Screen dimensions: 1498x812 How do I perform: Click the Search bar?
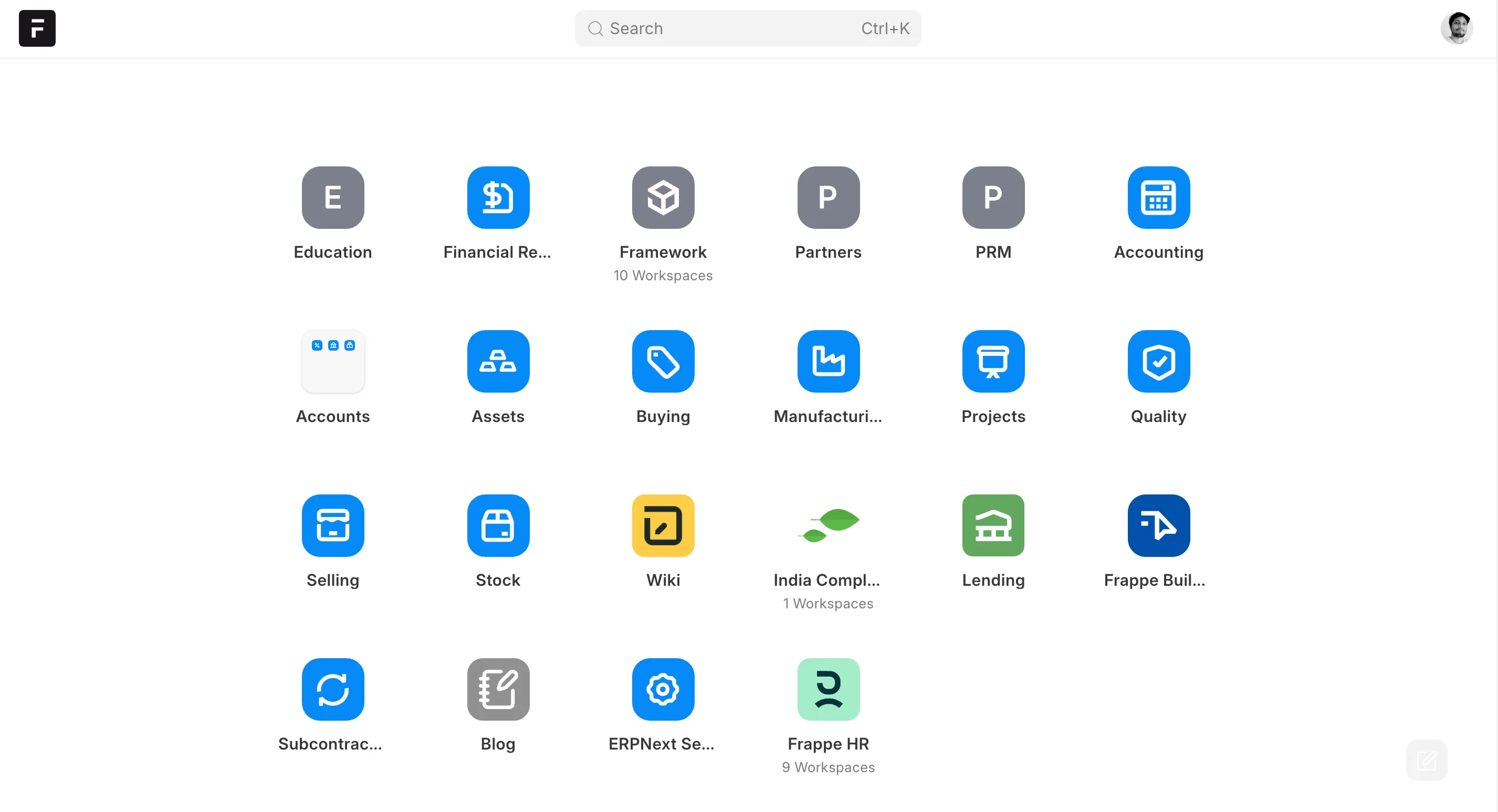pos(748,28)
